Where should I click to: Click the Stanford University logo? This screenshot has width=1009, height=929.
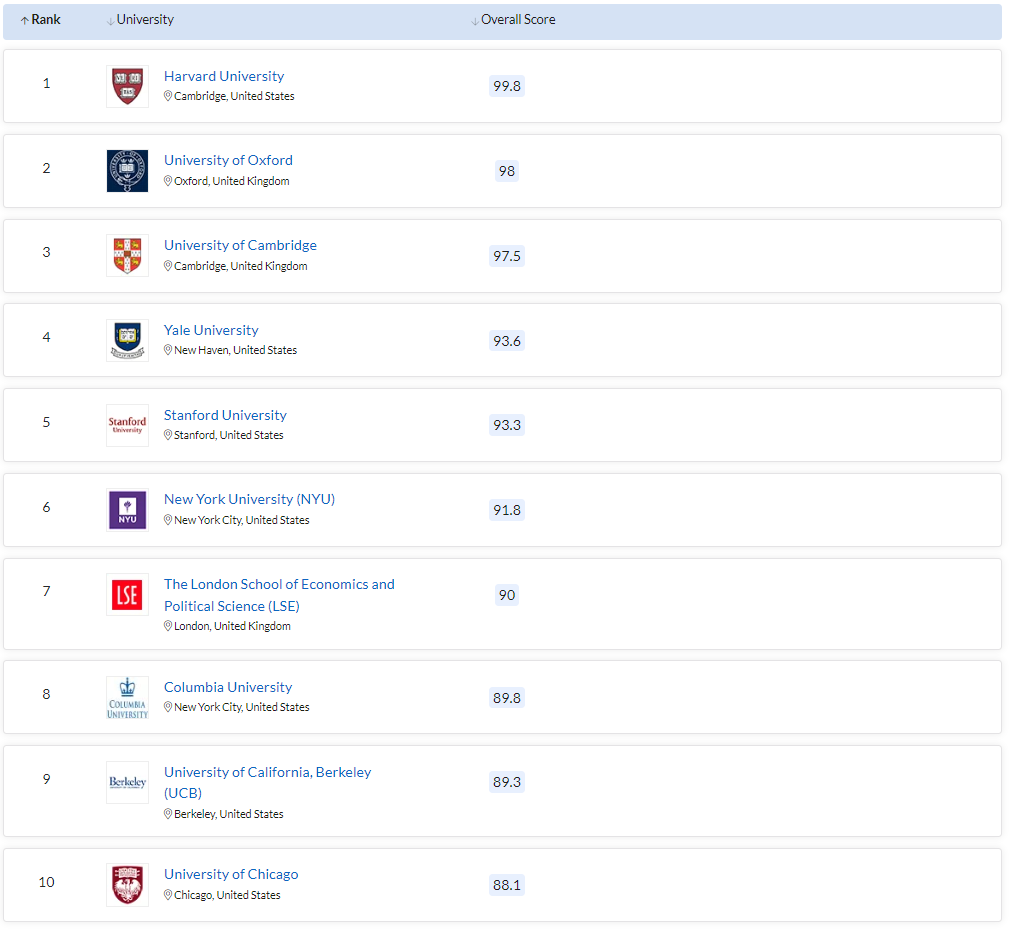coord(127,425)
